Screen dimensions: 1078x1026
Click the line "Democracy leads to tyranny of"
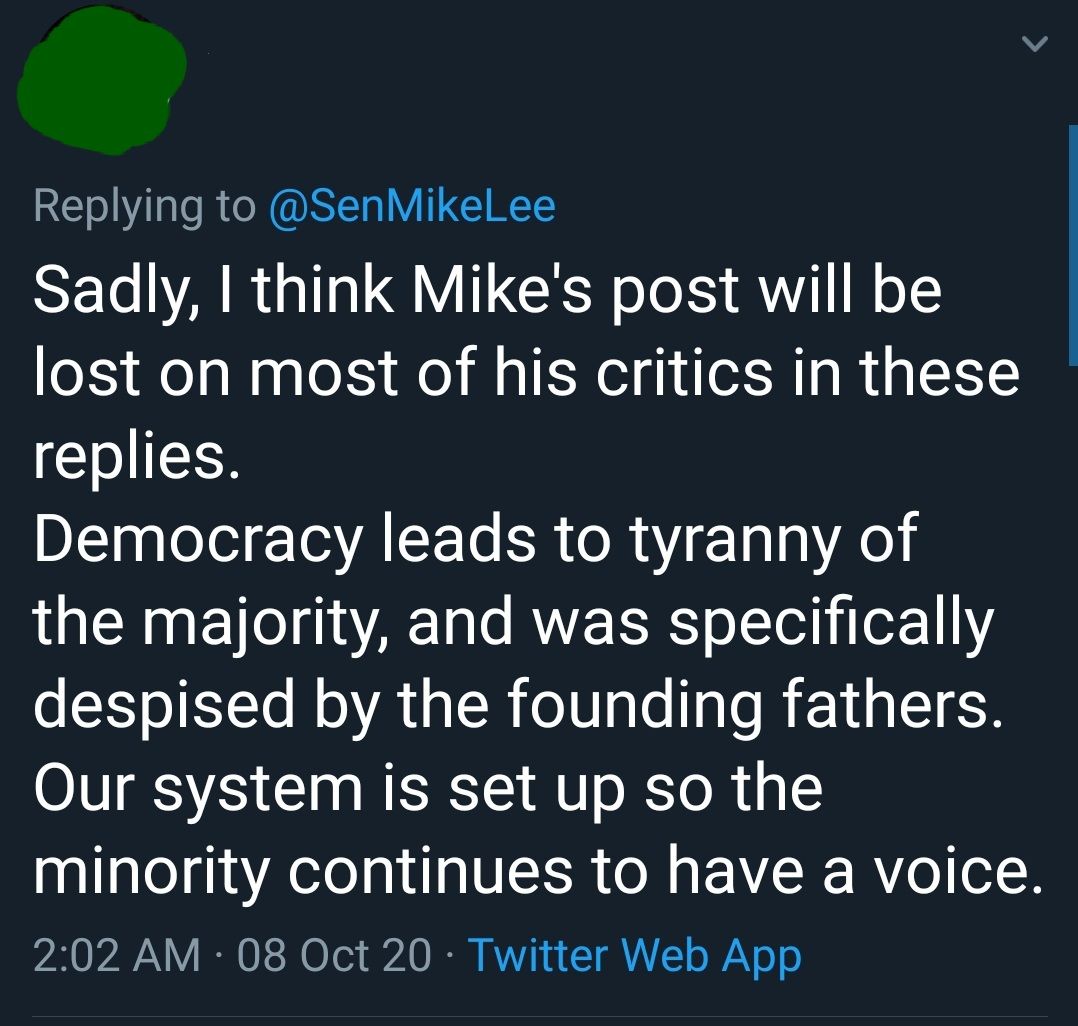coord(475,540)
